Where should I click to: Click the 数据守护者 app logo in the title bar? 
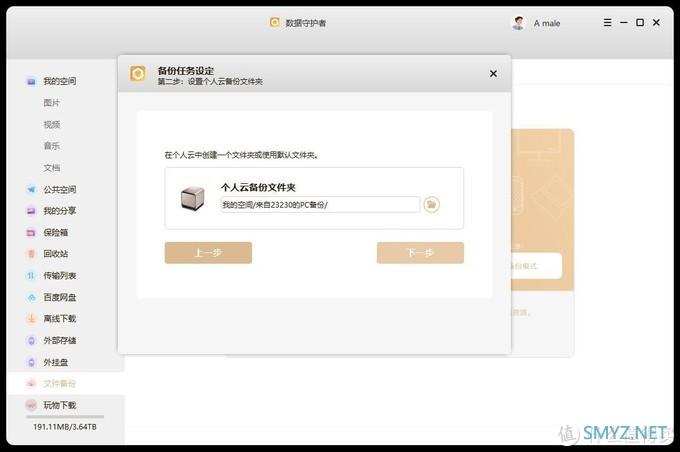click(x=275, y=23)
